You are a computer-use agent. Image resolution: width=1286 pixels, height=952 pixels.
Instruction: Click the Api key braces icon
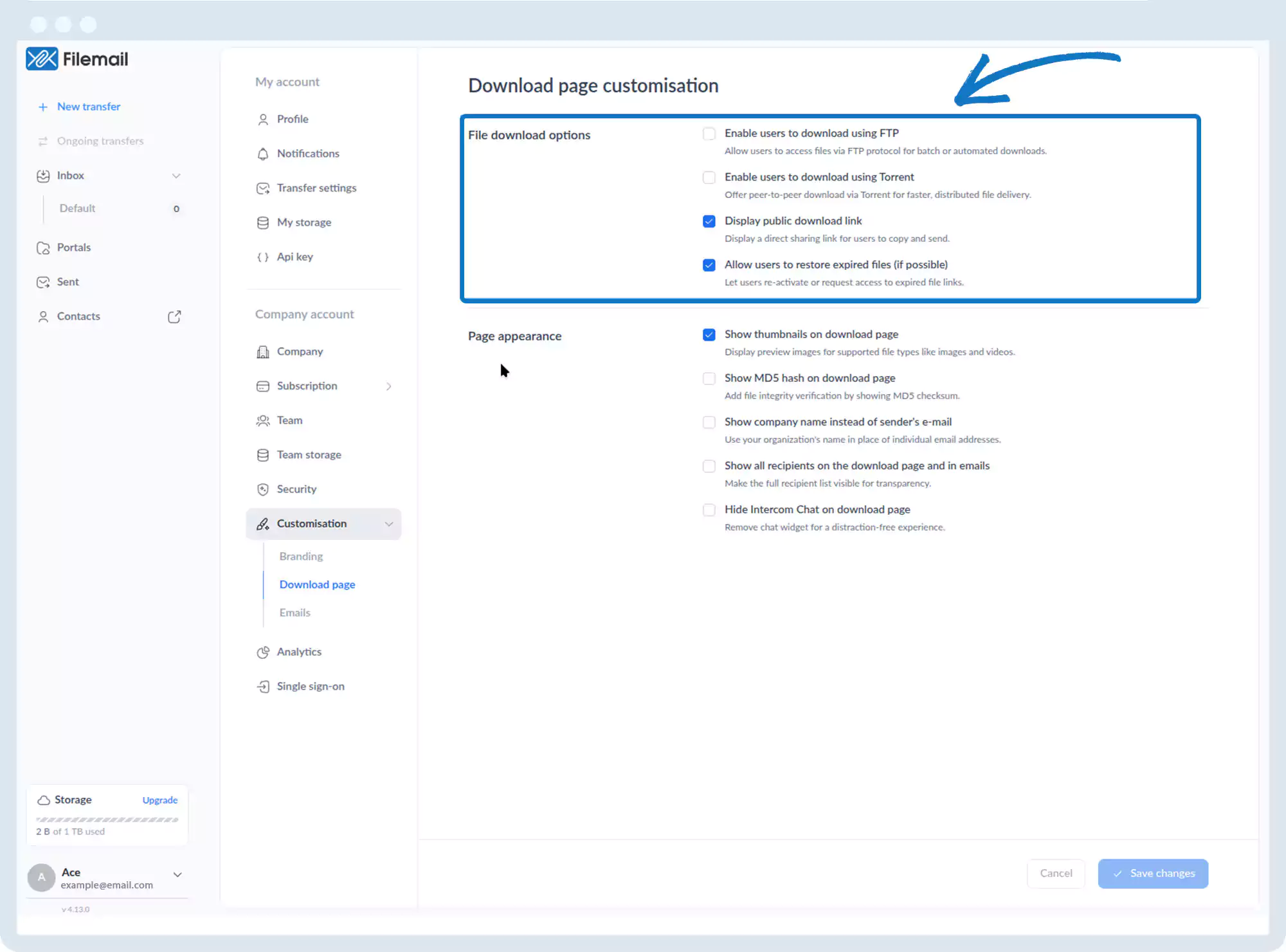point(262,256)
